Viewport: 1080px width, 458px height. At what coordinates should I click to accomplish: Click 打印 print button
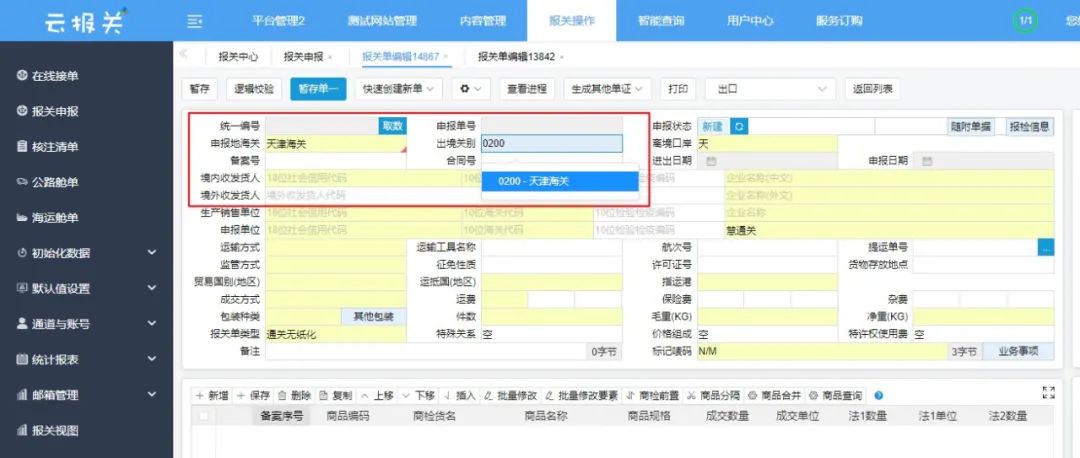[678, 89]
